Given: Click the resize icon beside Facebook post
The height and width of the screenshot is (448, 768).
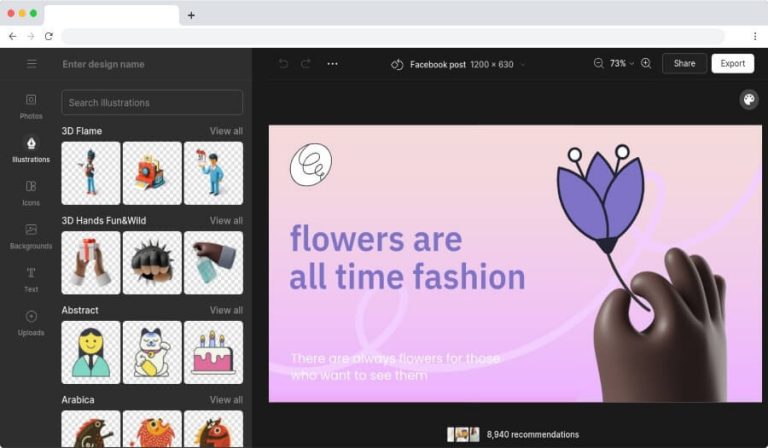Looking at the screenshot, I should pos(397,64).
